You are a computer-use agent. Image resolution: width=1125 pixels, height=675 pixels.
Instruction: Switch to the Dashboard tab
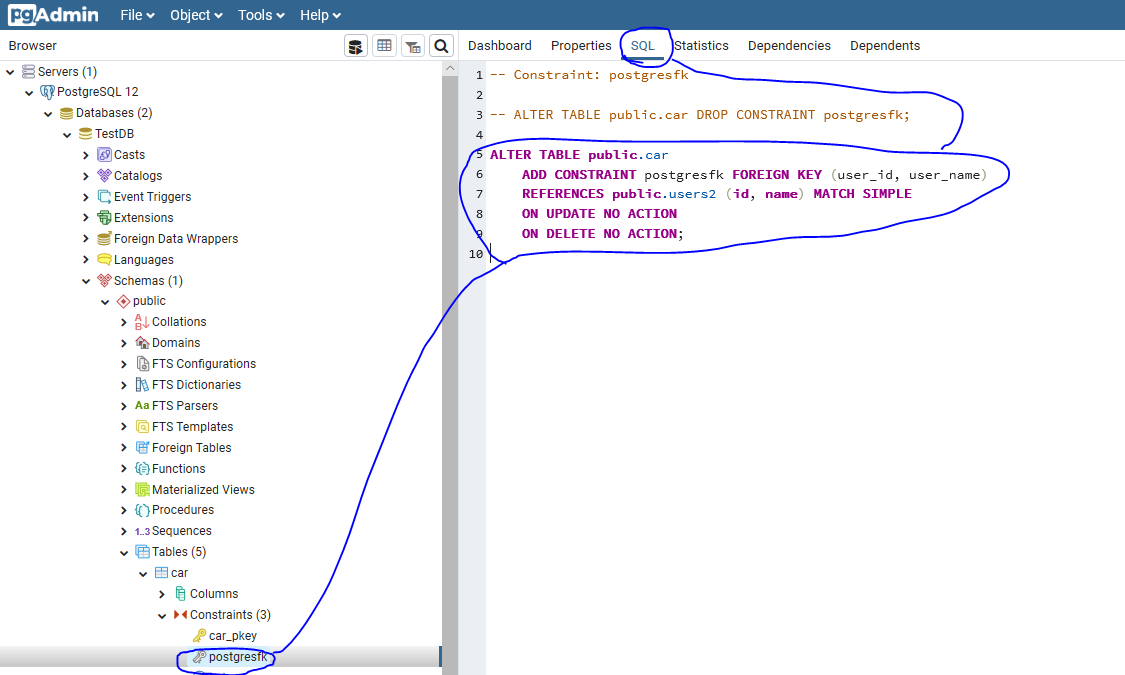pos(499,46)
